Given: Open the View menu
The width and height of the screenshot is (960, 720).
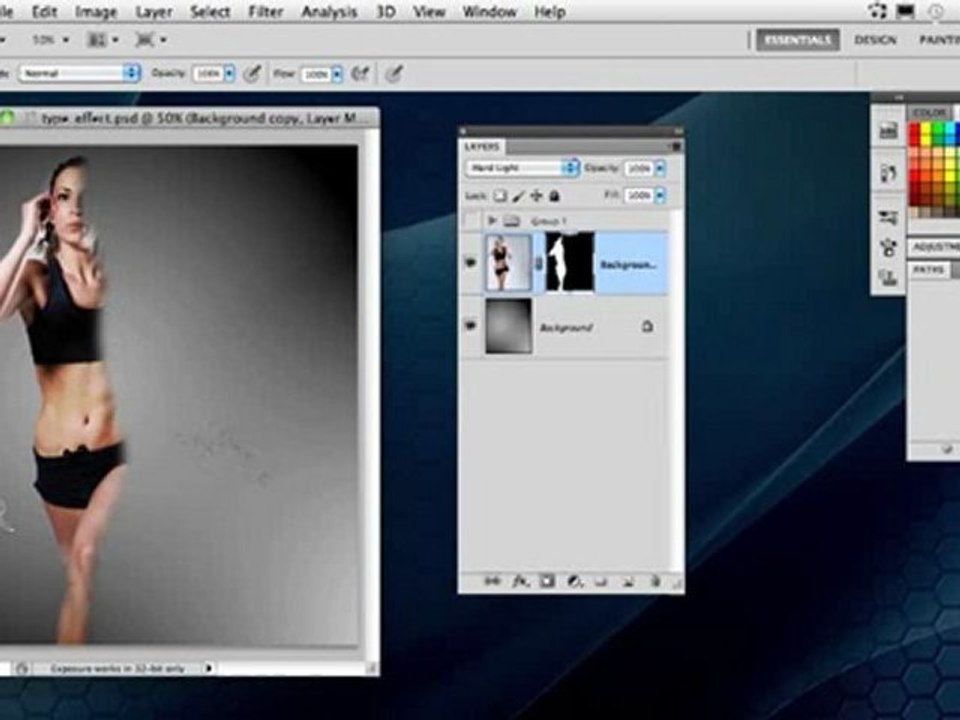Looking at the screenshot, I should [x=429, y=12].
